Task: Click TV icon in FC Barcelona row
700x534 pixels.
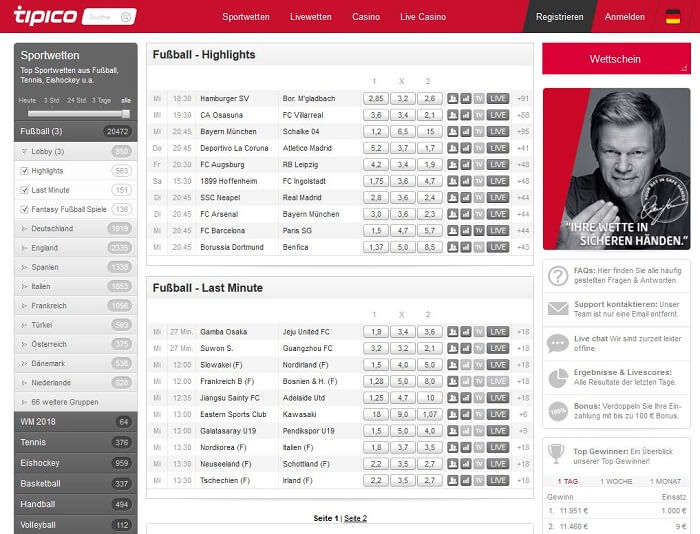Action: click(x=479, y=230)
